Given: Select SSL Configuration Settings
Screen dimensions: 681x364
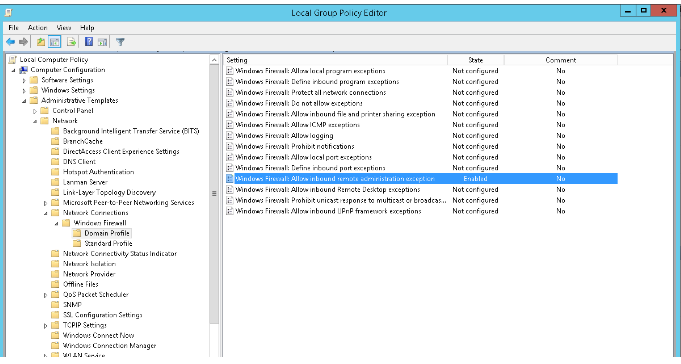Looking at the screenshot, I should coord(102,315).
